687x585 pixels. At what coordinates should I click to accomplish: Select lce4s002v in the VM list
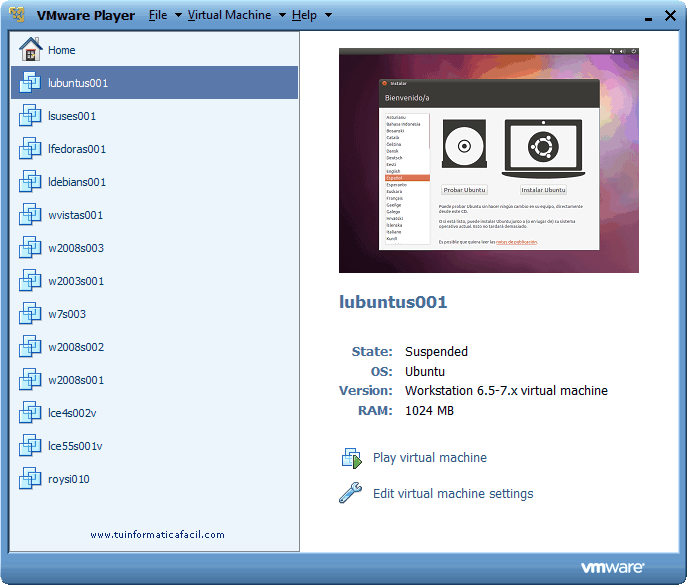point(154,413)
